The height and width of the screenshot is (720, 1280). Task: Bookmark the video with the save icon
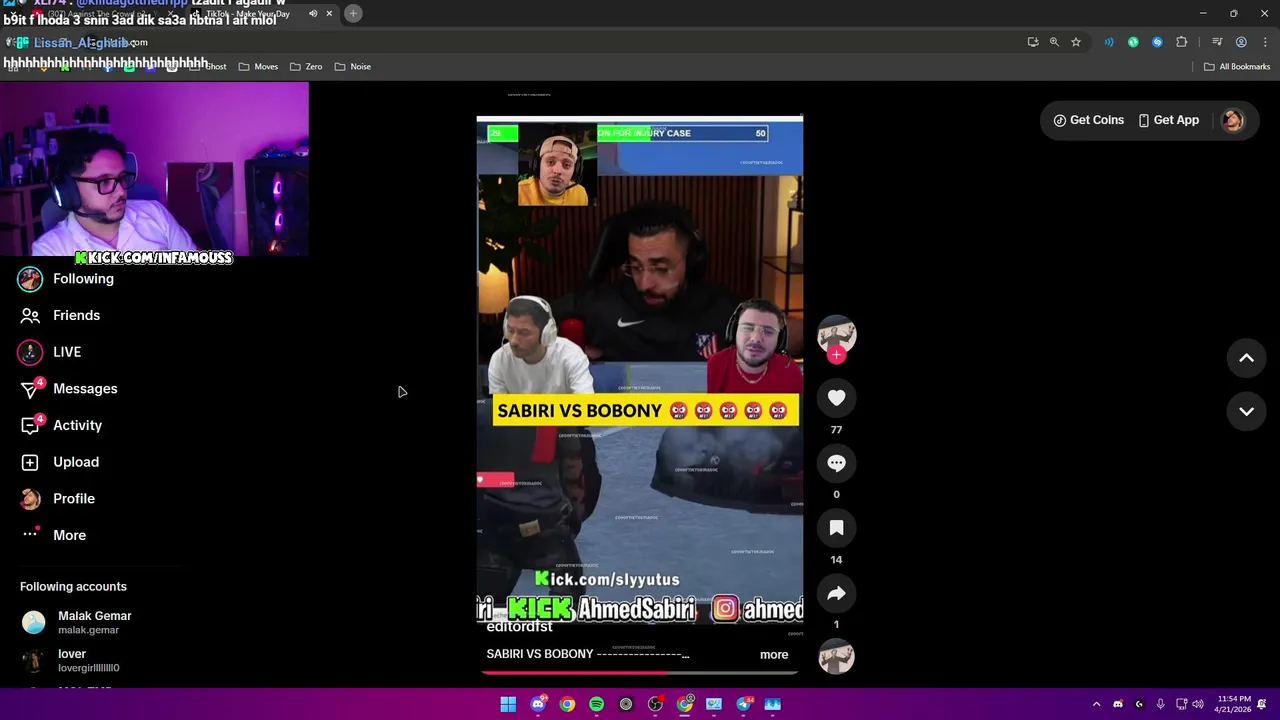[836, 528]
